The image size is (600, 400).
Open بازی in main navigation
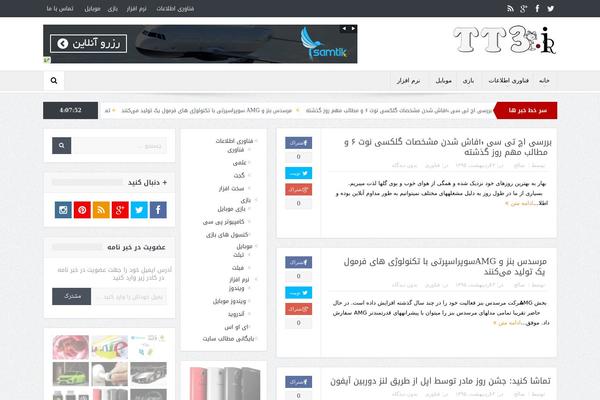pos(468,80)
